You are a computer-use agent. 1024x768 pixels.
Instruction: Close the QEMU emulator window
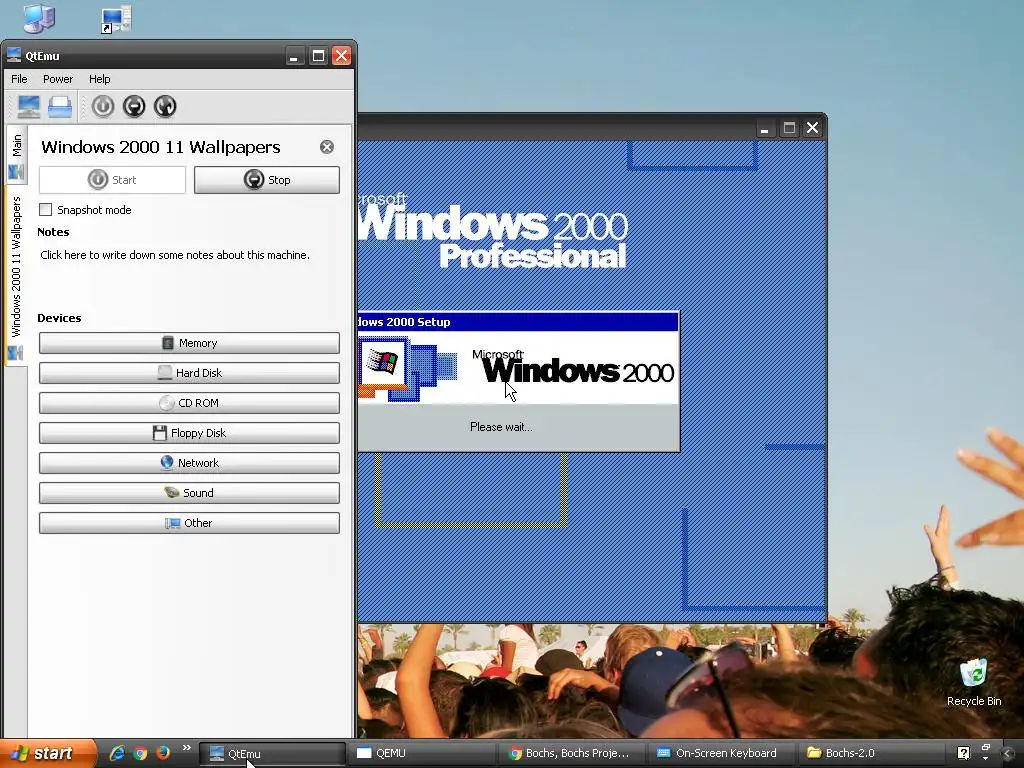812,128
